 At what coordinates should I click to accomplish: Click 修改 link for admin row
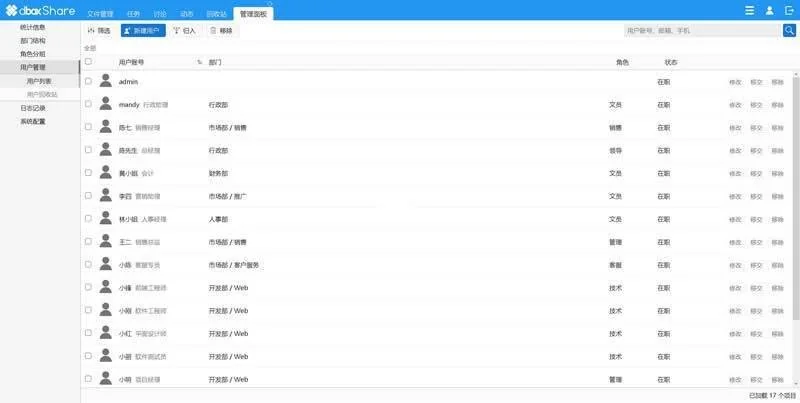coord(735,81)
